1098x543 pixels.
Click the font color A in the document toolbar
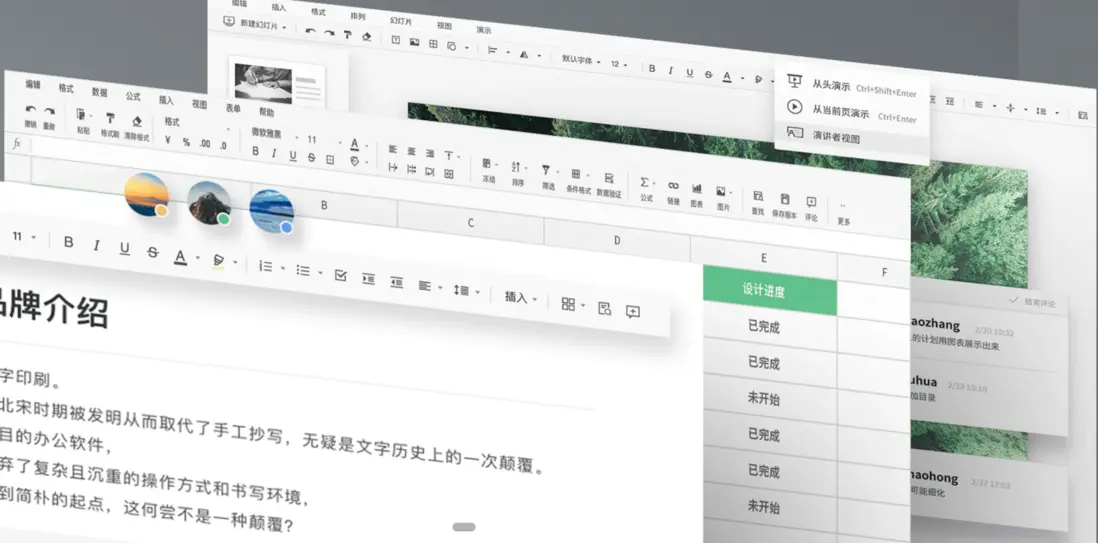tap(181, 256)
